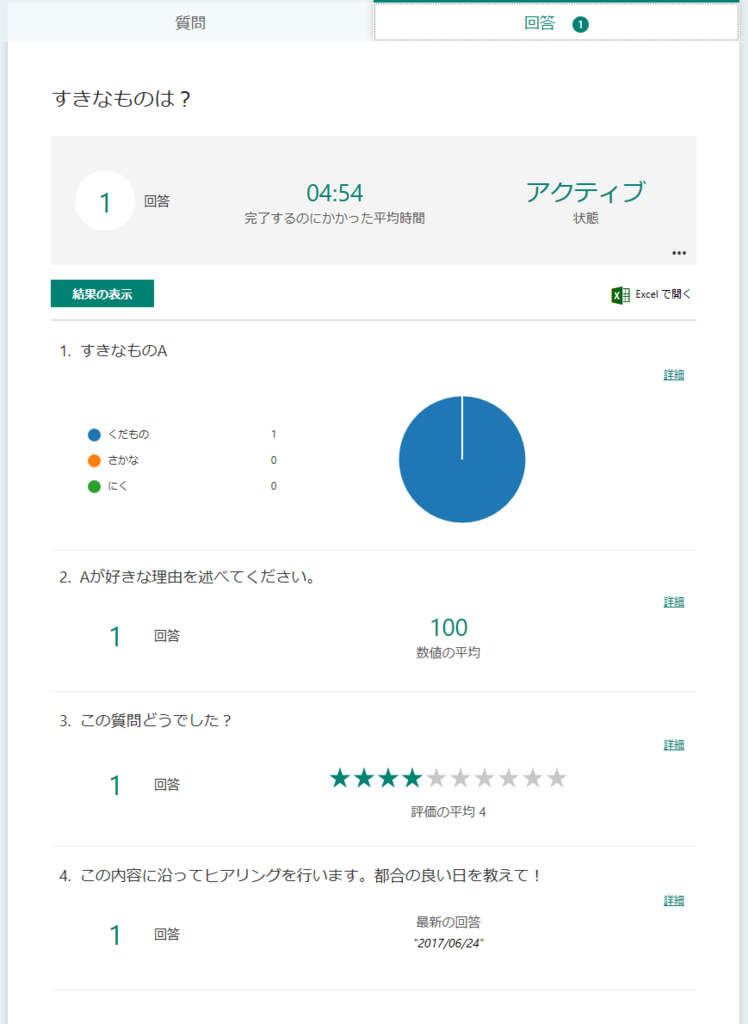Open 詳細 for question 3 rating

[x=674, y=745]
